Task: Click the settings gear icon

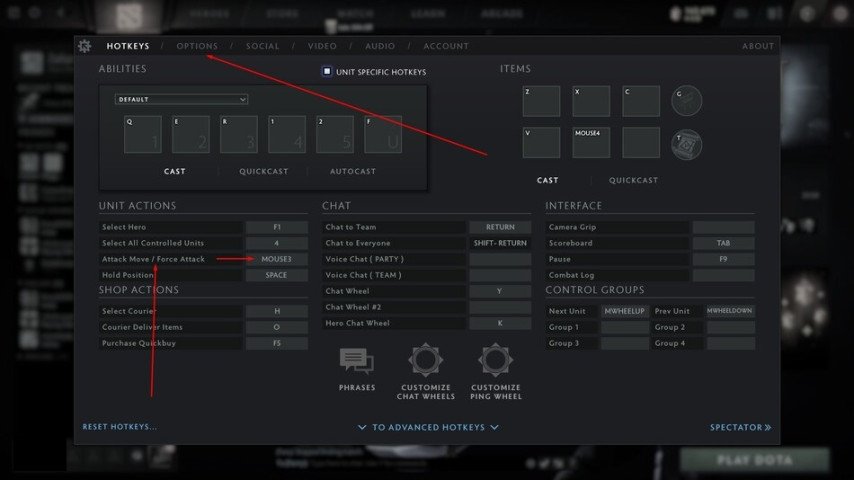Action: click(x=85, y=46)
